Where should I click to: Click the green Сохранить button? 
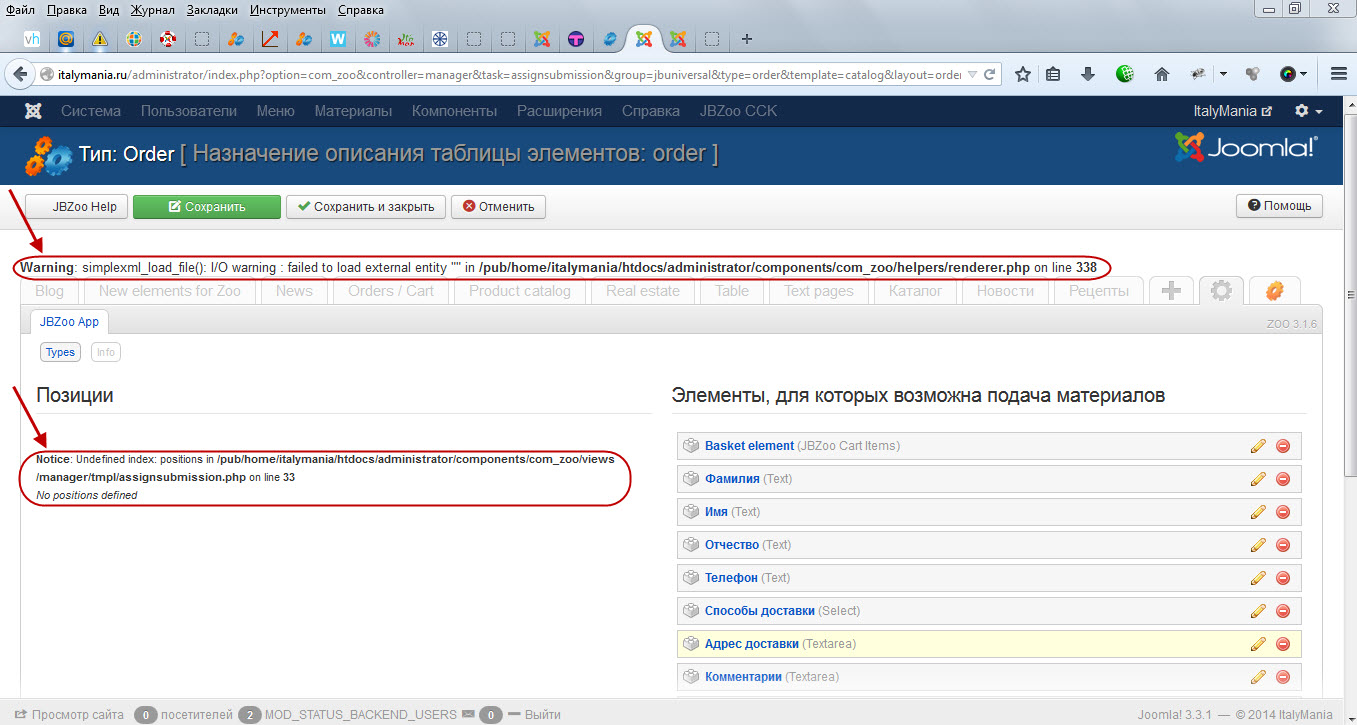(207, 207)
